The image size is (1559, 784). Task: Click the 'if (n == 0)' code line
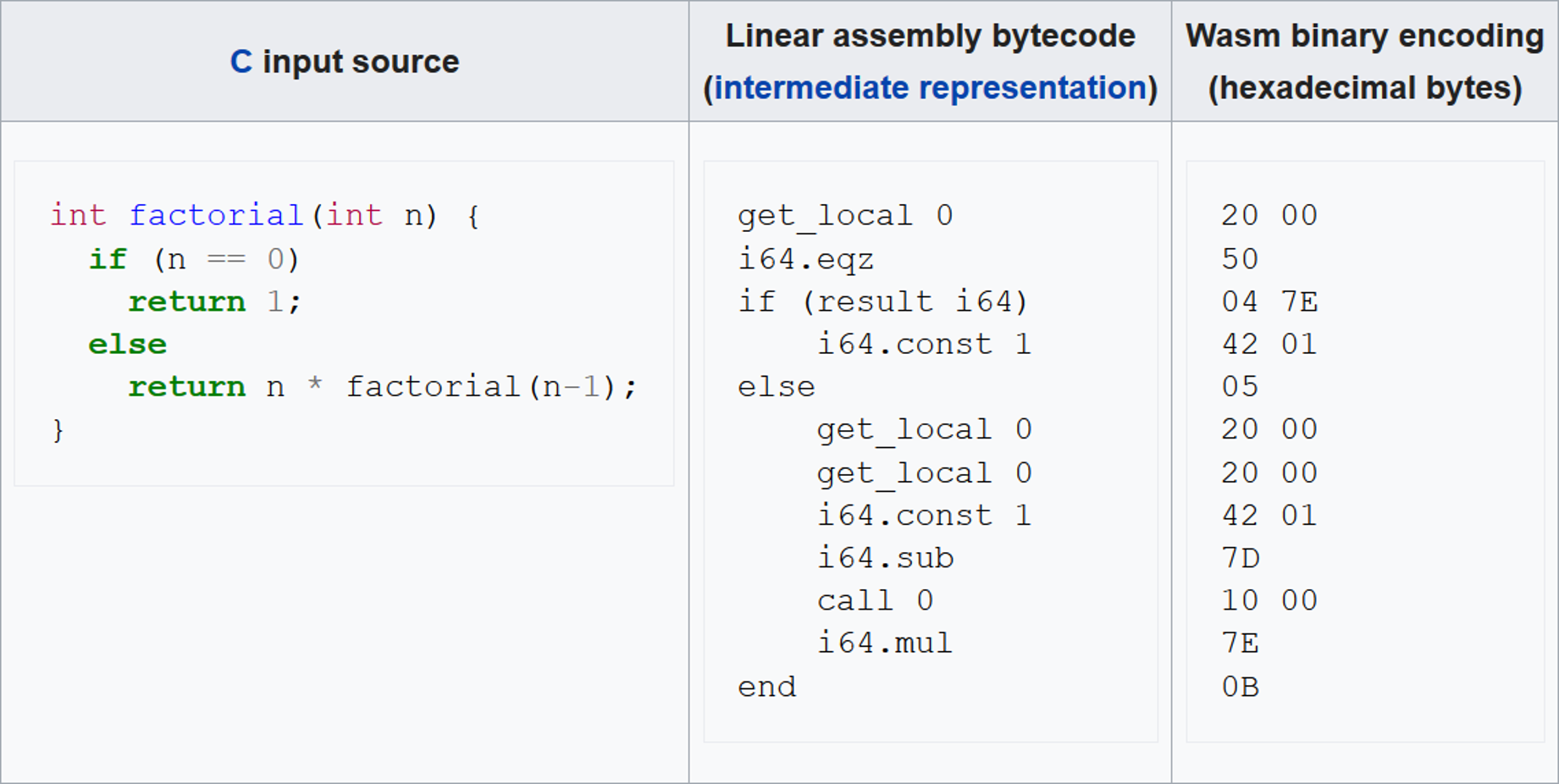click(194, 259)
